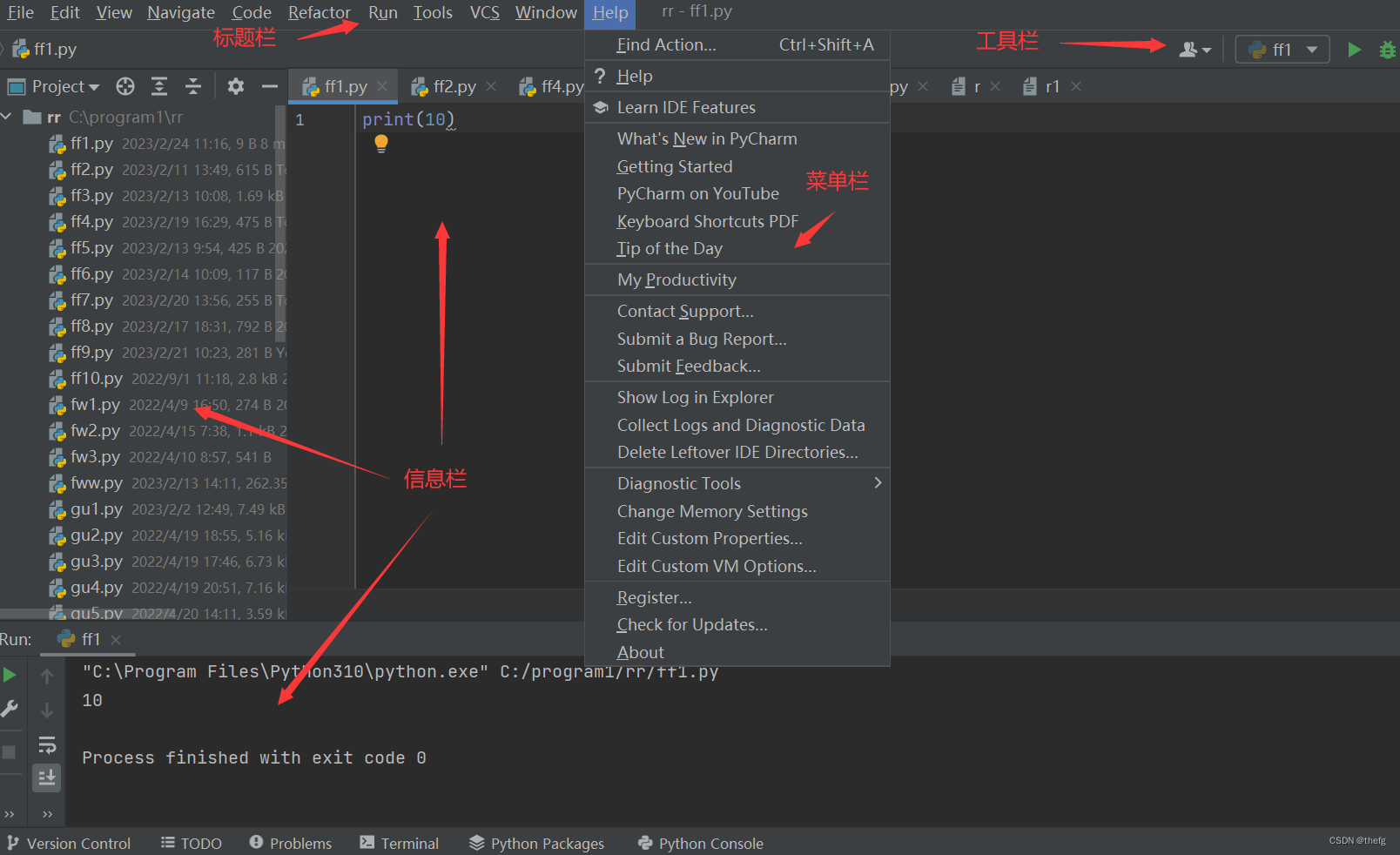Screen dimensions: 1400x855
Task: Open the Terminal tool window
Action: point(400,843)
